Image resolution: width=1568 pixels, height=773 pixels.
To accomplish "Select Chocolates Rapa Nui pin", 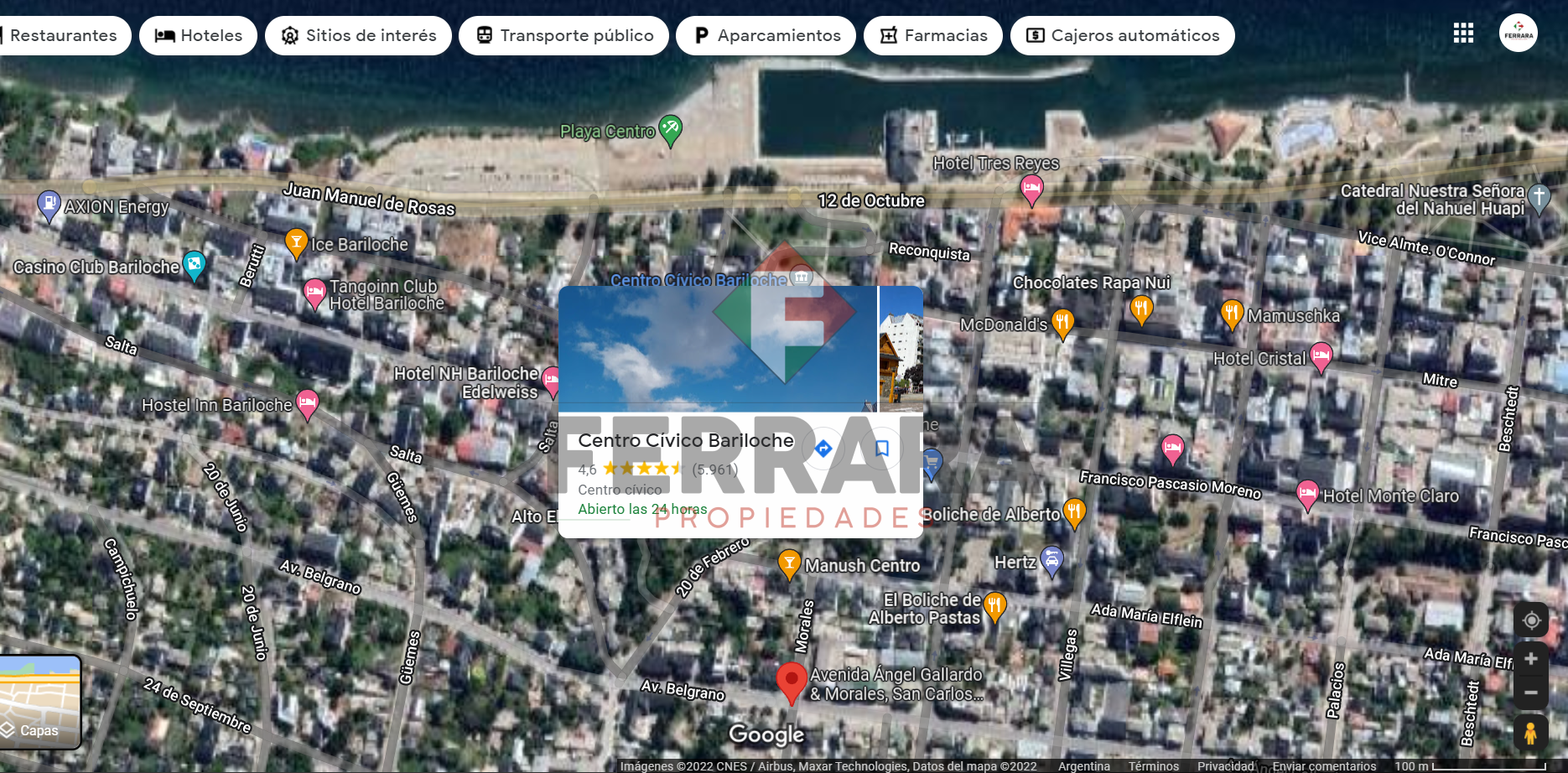I will [x=1141, y=309].
